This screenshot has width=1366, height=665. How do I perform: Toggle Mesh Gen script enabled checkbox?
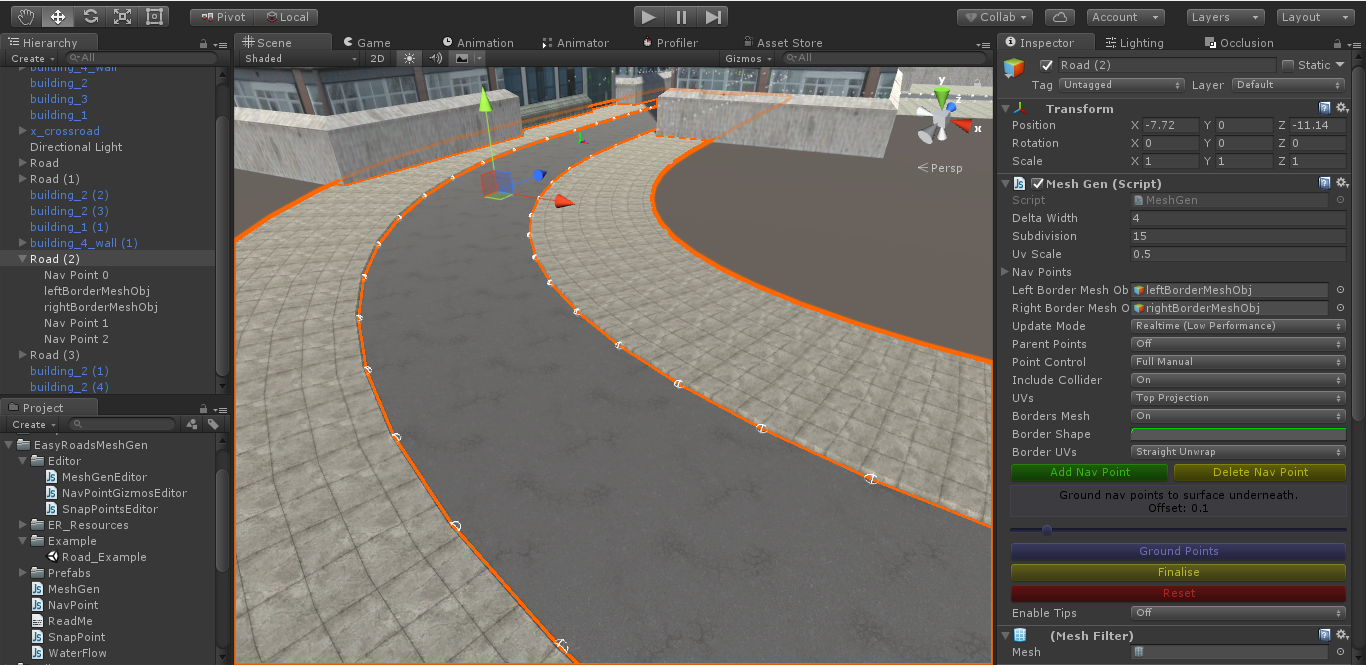[x=1037, y=183]
